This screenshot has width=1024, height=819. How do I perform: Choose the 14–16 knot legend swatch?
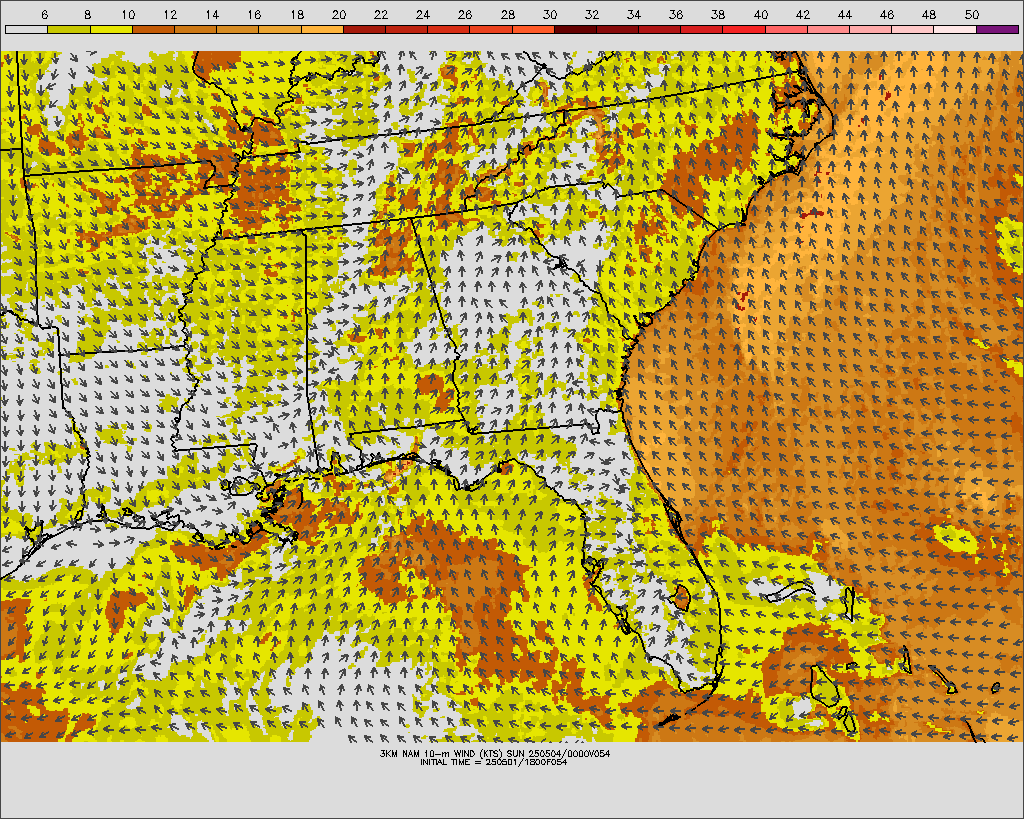(238, 29)
